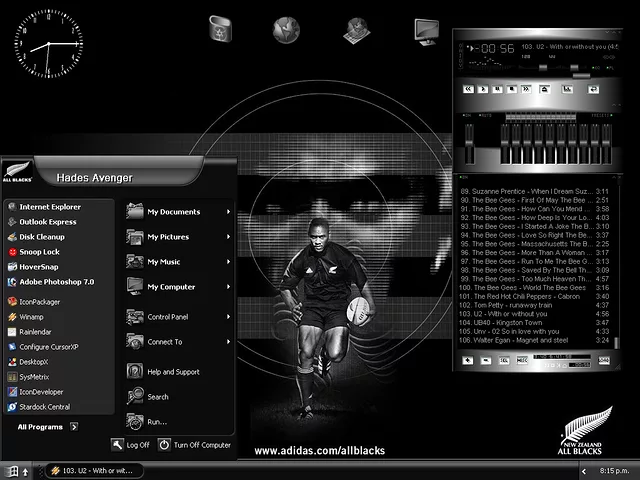Expand the My Documents submenu arrow
640x480 pixels.
click(229, 212)
